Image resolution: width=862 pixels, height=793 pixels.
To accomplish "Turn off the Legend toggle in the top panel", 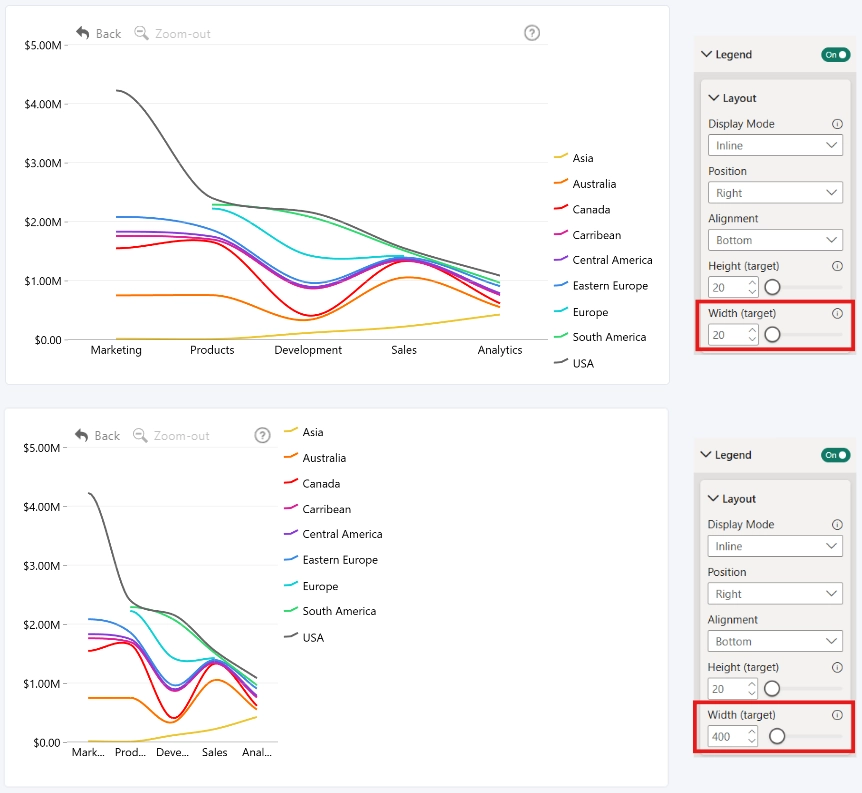I will coord(836,54).
